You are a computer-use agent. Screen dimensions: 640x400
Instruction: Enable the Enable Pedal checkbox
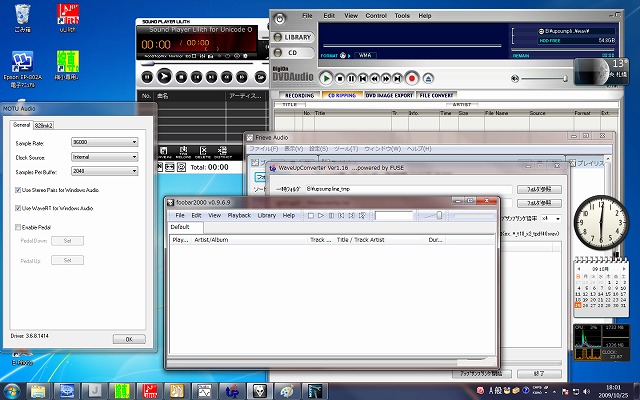[18, 227]
